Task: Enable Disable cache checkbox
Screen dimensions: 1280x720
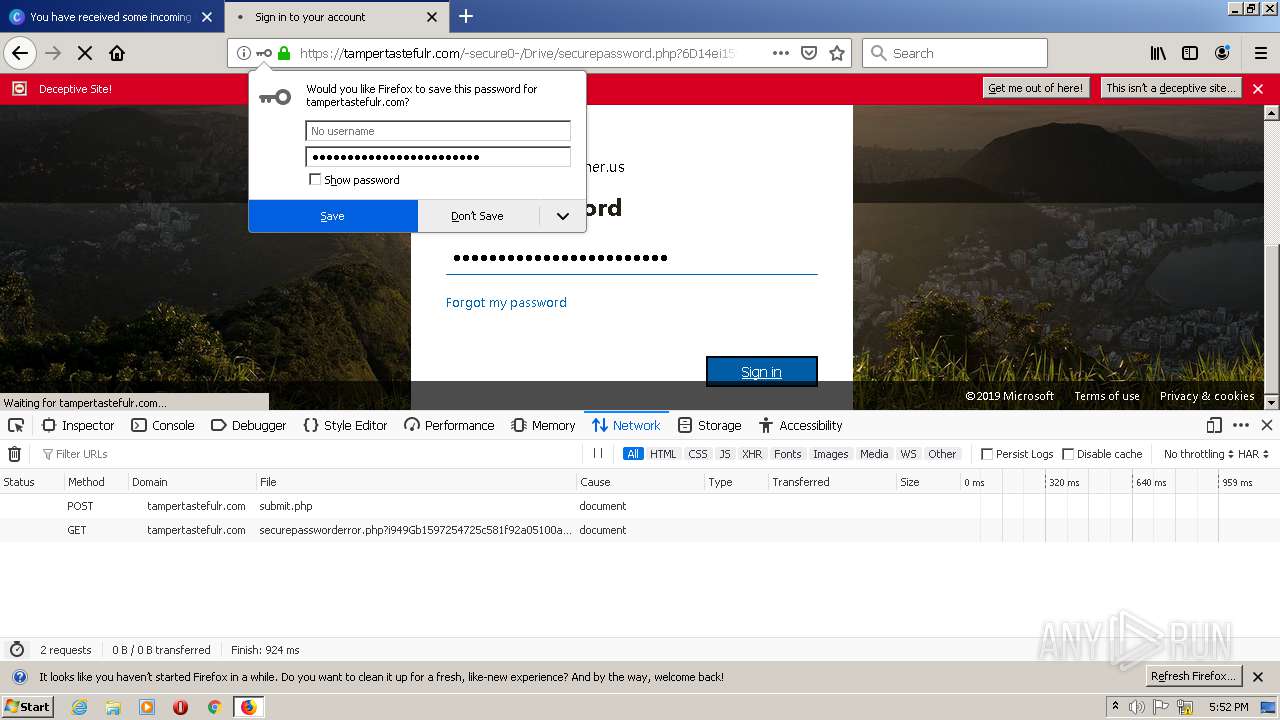Action: tap(1068, 454)
